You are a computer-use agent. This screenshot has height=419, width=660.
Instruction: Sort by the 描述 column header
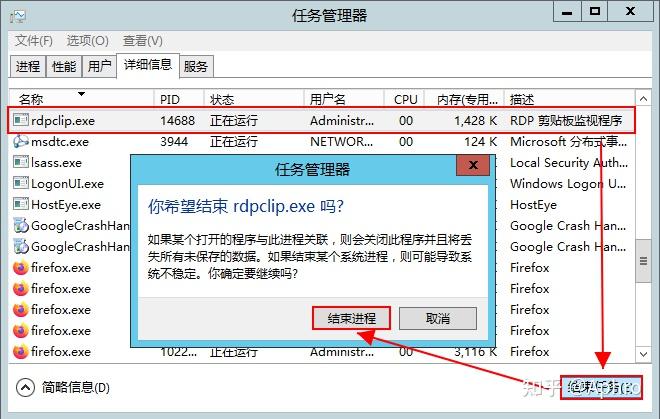(x=570, y=99)
